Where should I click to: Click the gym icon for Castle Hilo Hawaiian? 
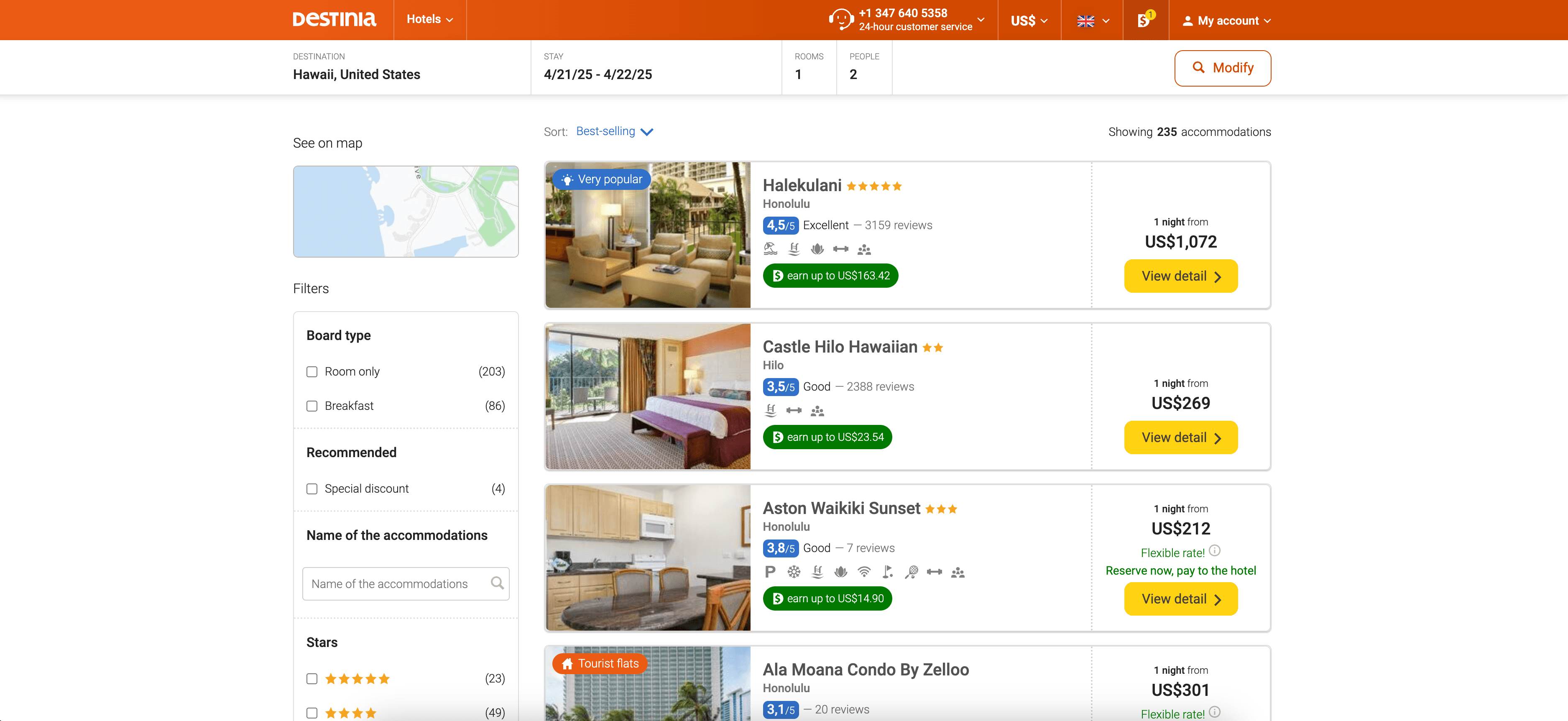(x=794, y=410)
